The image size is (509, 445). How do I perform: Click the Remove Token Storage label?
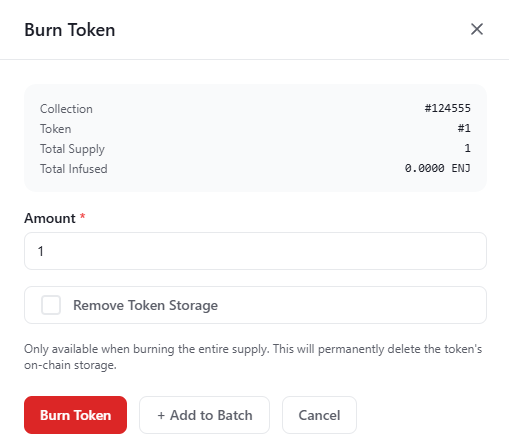tap(145, 305)
